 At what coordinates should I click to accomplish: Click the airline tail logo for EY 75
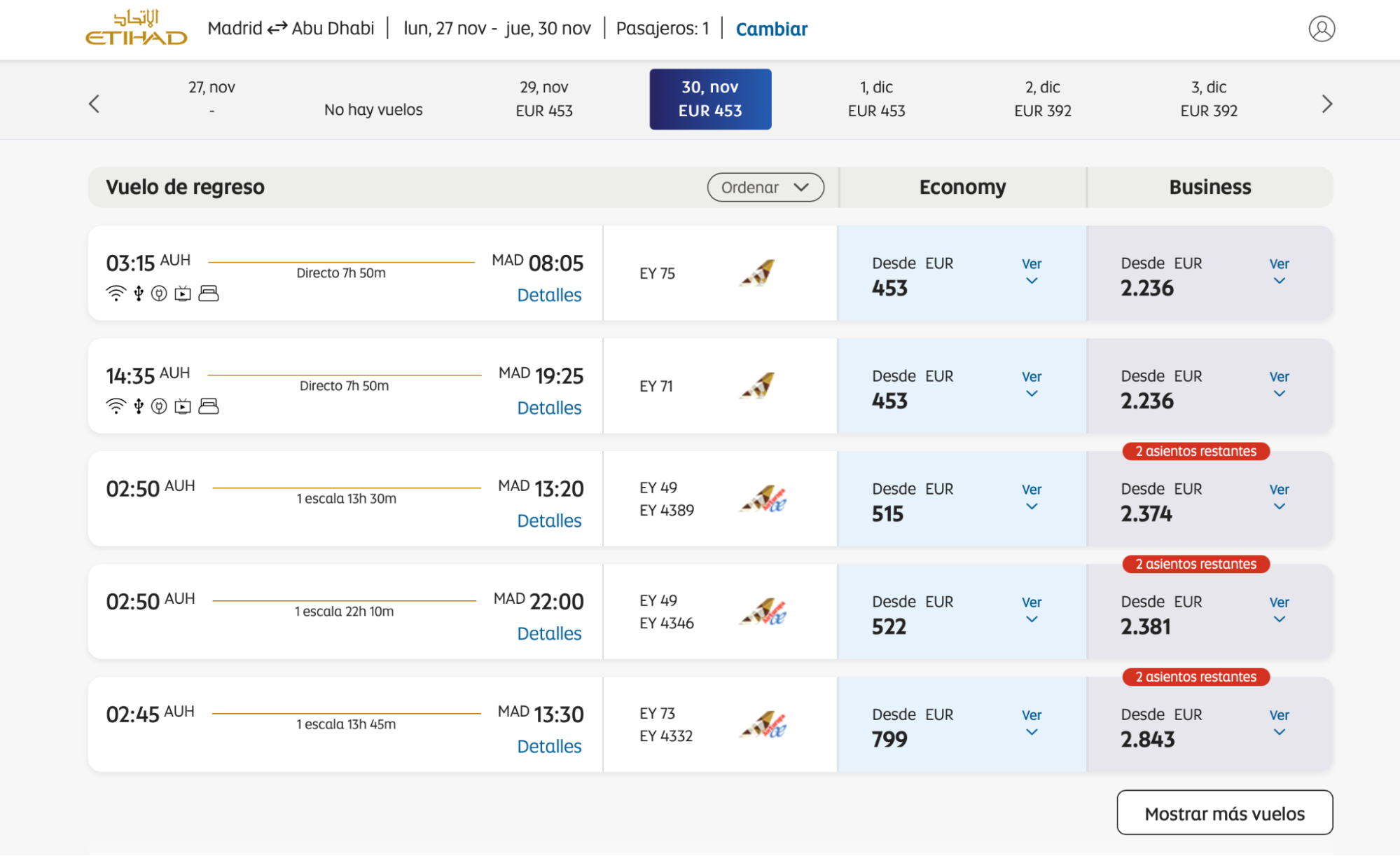[757, 273]
